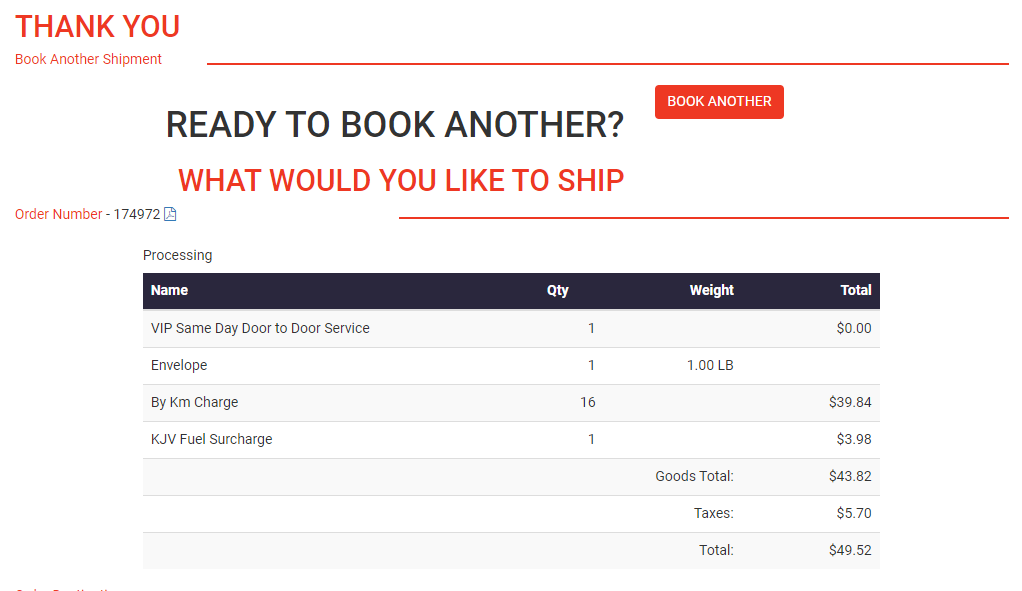
Task: Select the Envelope item name
Action: coord(179,365)
